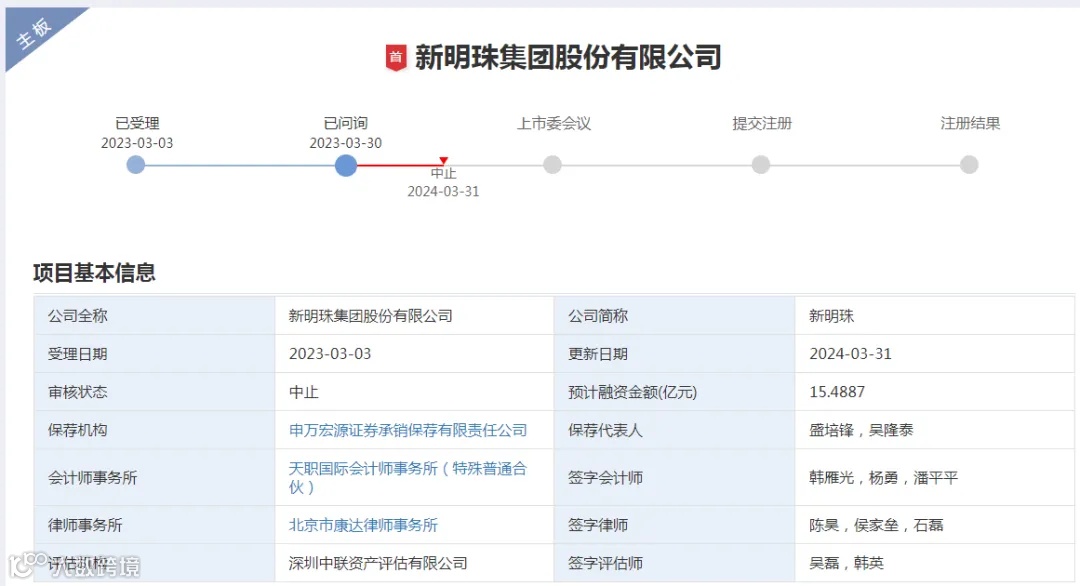Click the red 中止 triangle marker
The width and height of the screenshot is (1080, 586).
tap(444, 160)
